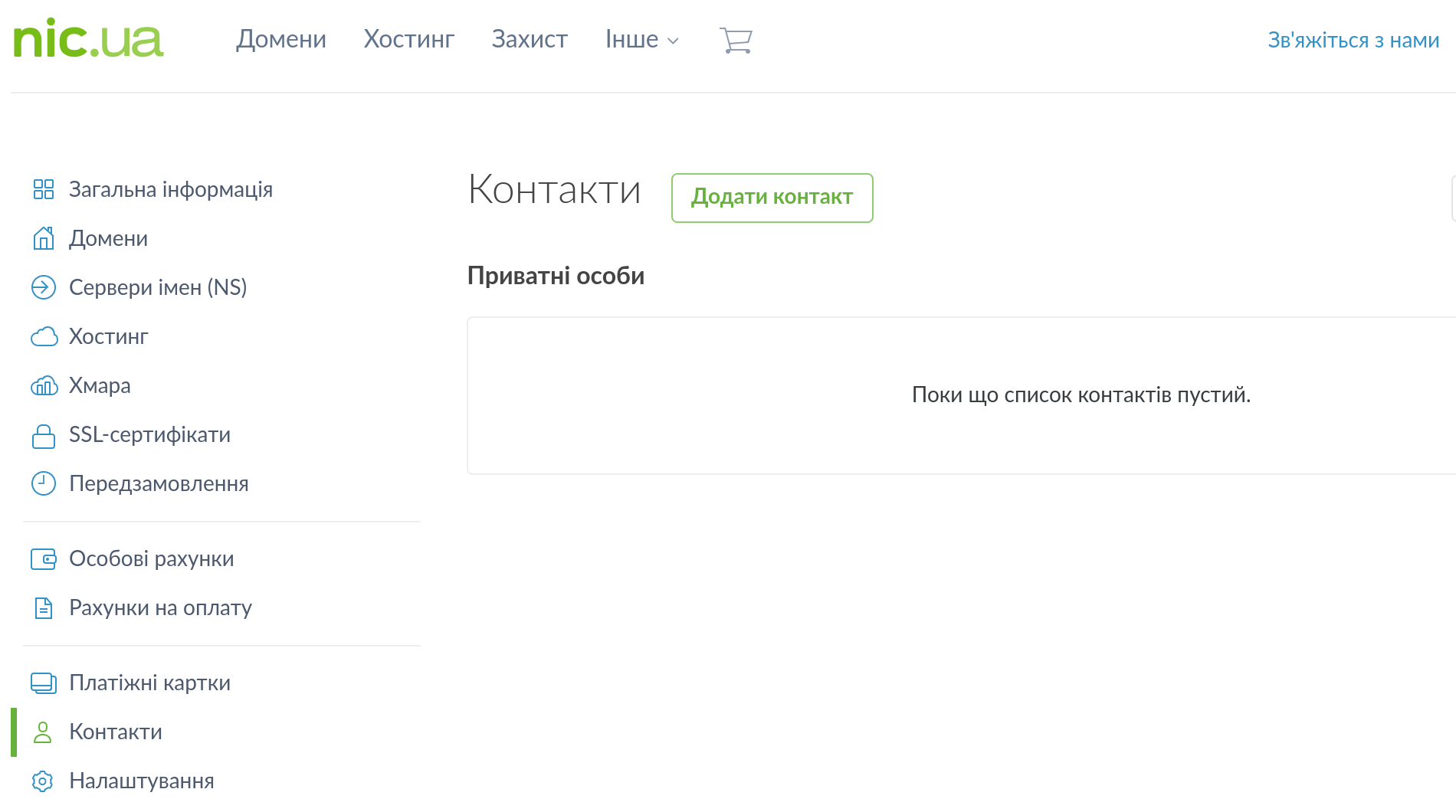Click the cloud icon beside Хостинг

(x=44, y=336)
